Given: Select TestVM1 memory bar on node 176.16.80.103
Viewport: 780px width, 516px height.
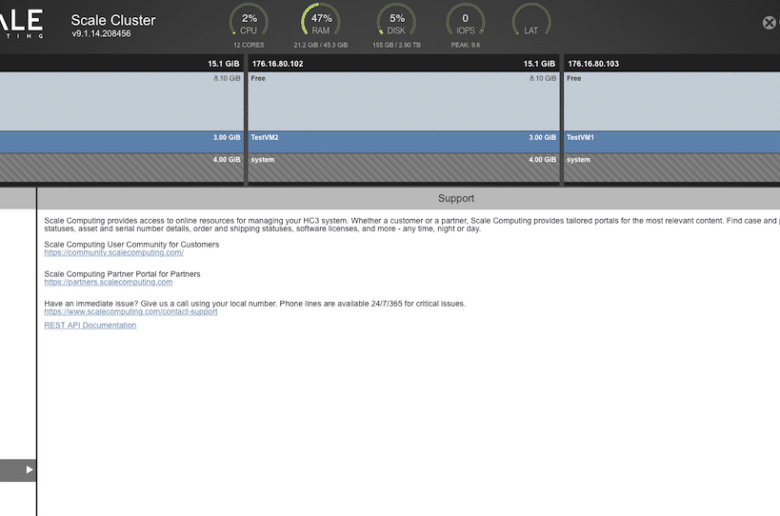Looking at the screenshot, I should pyautogui.click(x=672, y=142).
